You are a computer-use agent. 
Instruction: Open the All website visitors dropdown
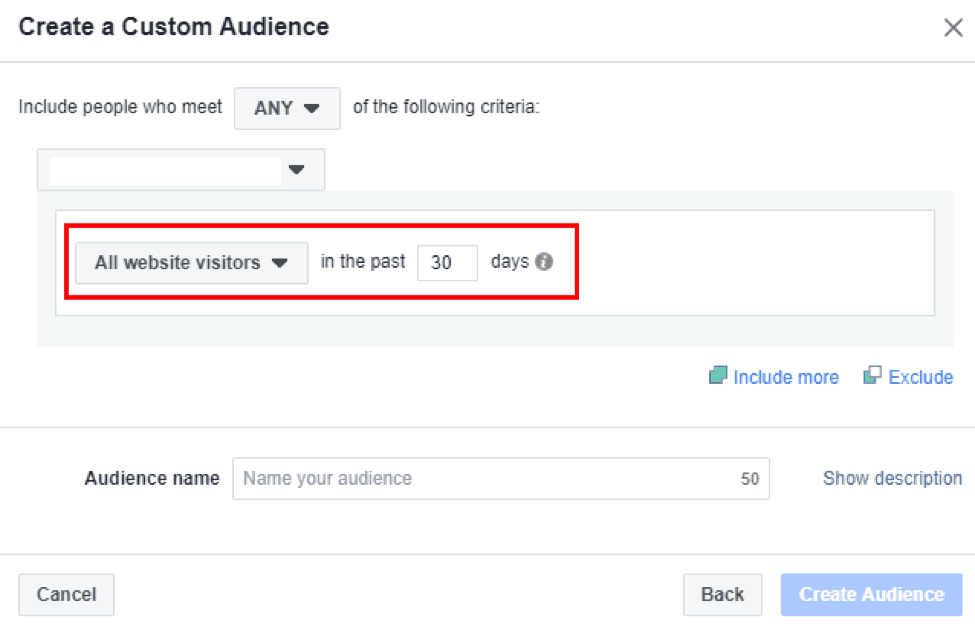pos(191,263)
